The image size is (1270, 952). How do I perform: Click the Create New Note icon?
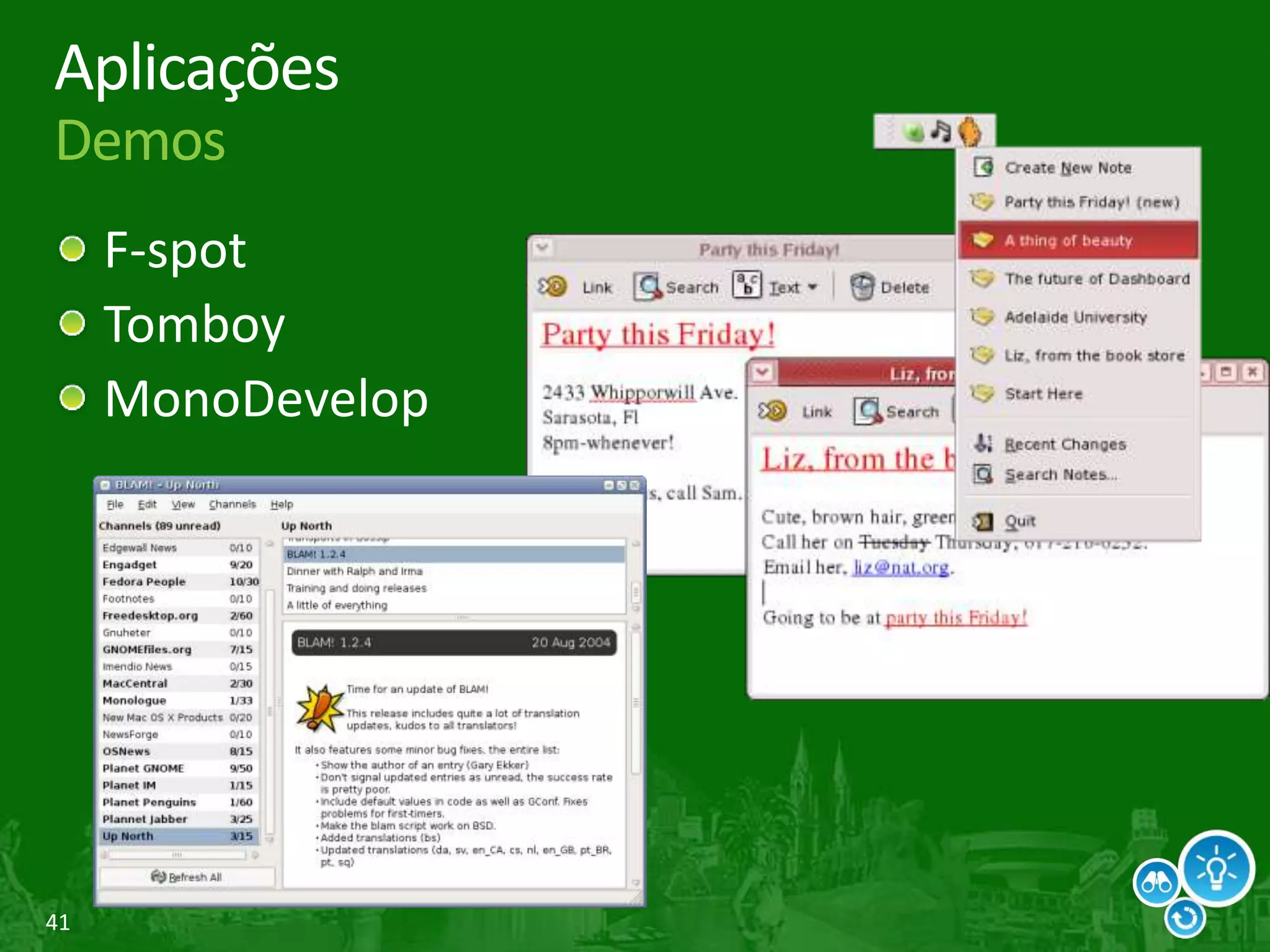(984, 167)
